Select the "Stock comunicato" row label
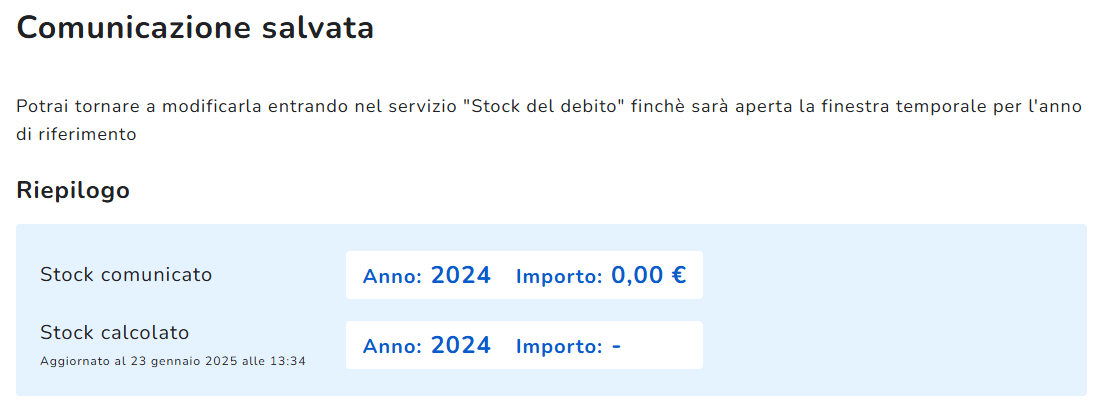The width and height of the screenshot is (1106, 416). coord(126,274)
